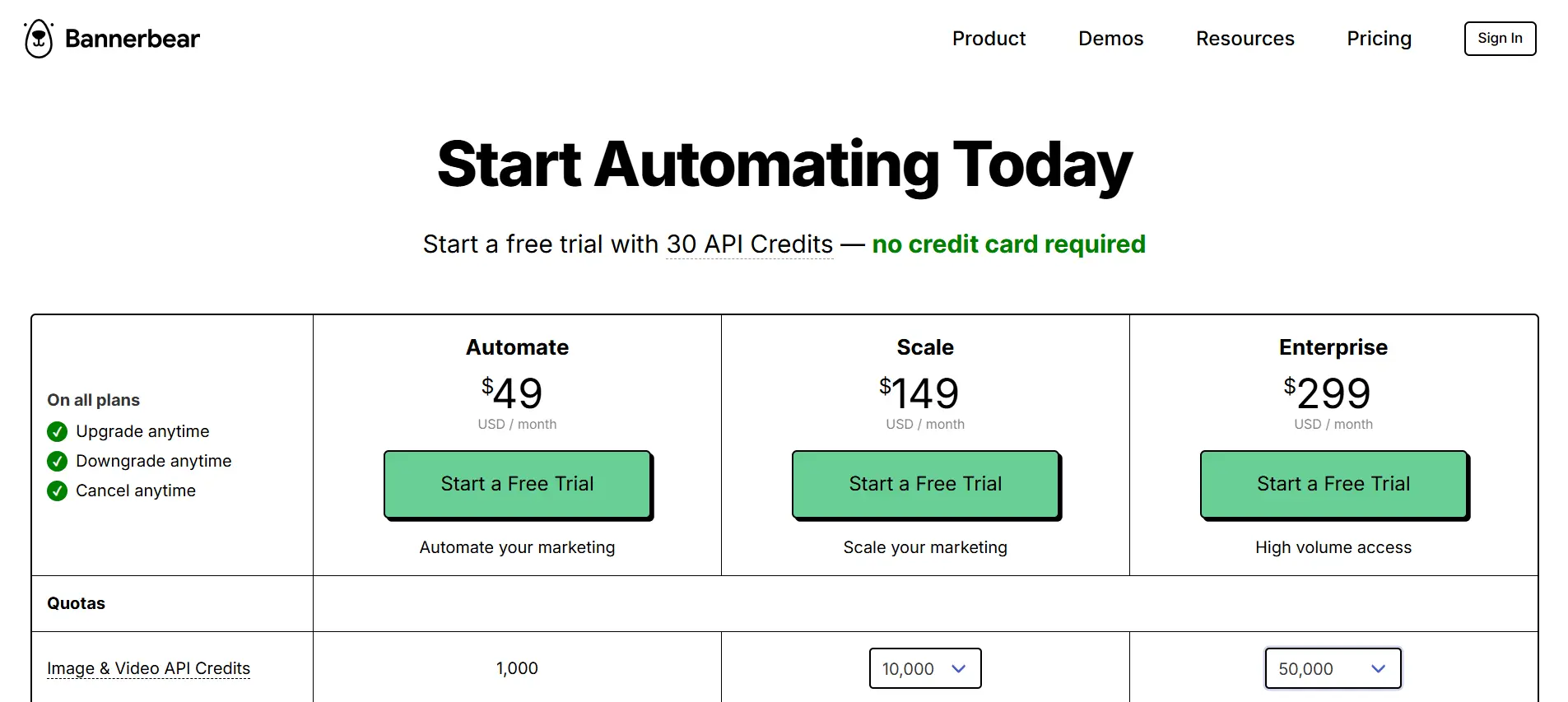Click the Bannerbear bear logo icon

pos(37,38)
